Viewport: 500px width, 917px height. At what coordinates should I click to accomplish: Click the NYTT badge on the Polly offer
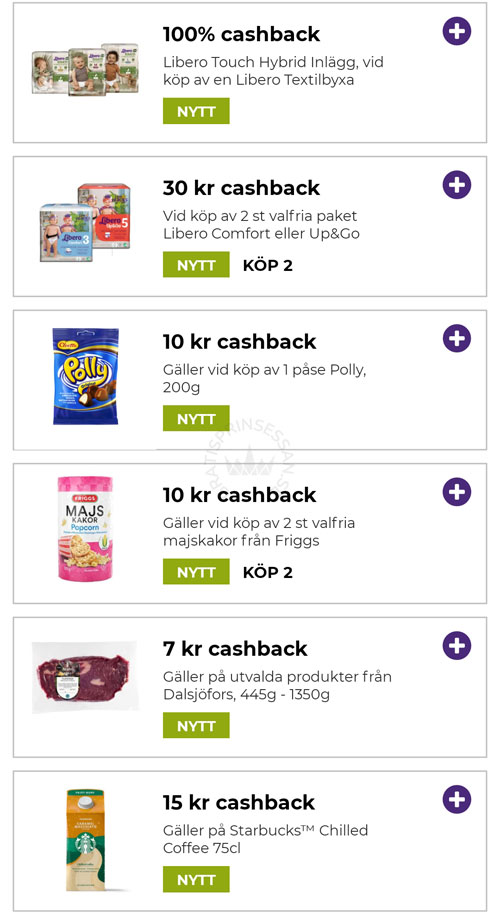(196, 419)
